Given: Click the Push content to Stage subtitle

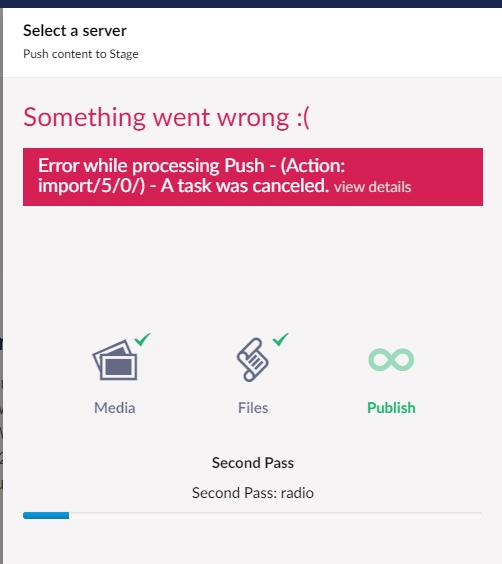Looking at the screenshot, I should click(81, 54).
